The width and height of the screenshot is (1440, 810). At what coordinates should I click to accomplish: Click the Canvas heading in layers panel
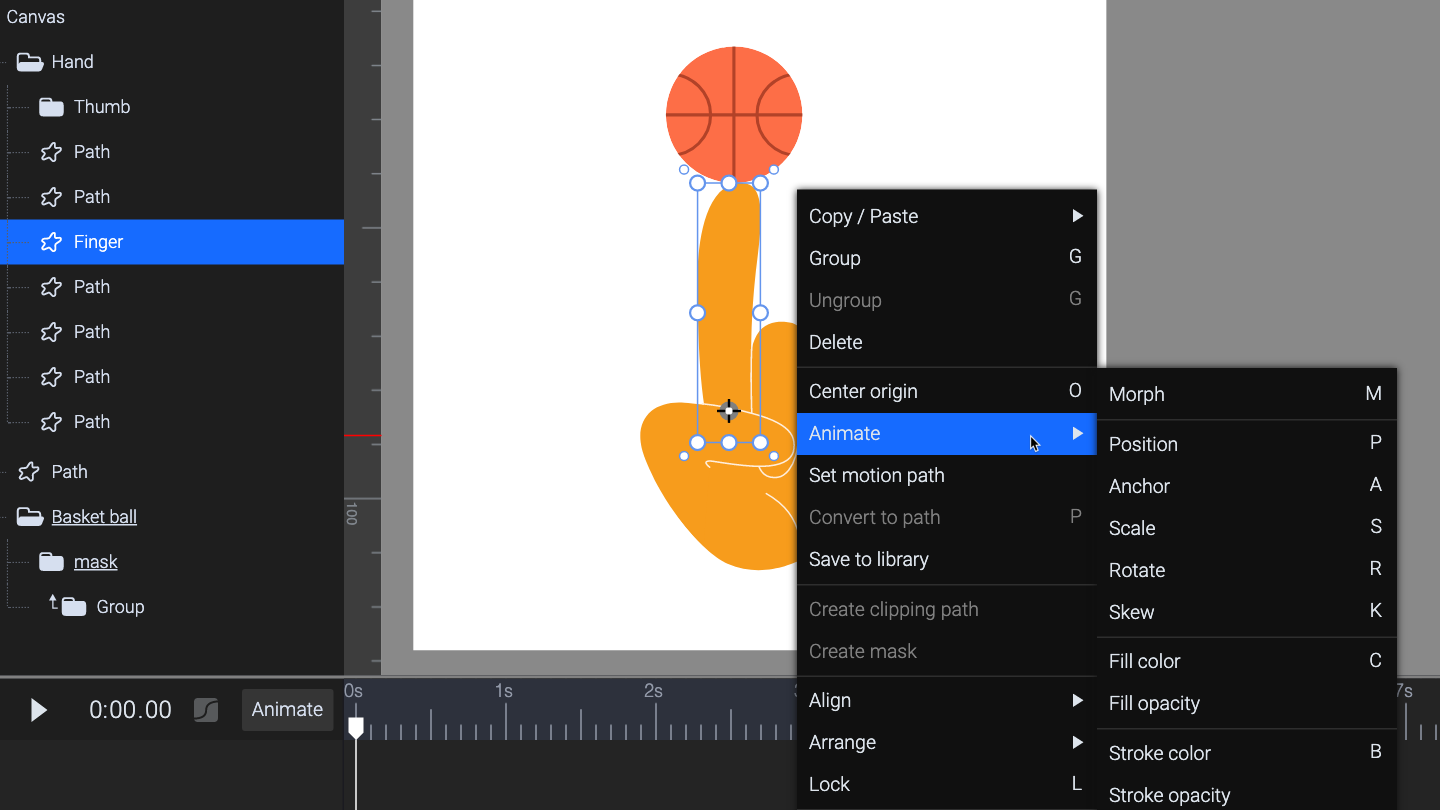pos(36,17)
